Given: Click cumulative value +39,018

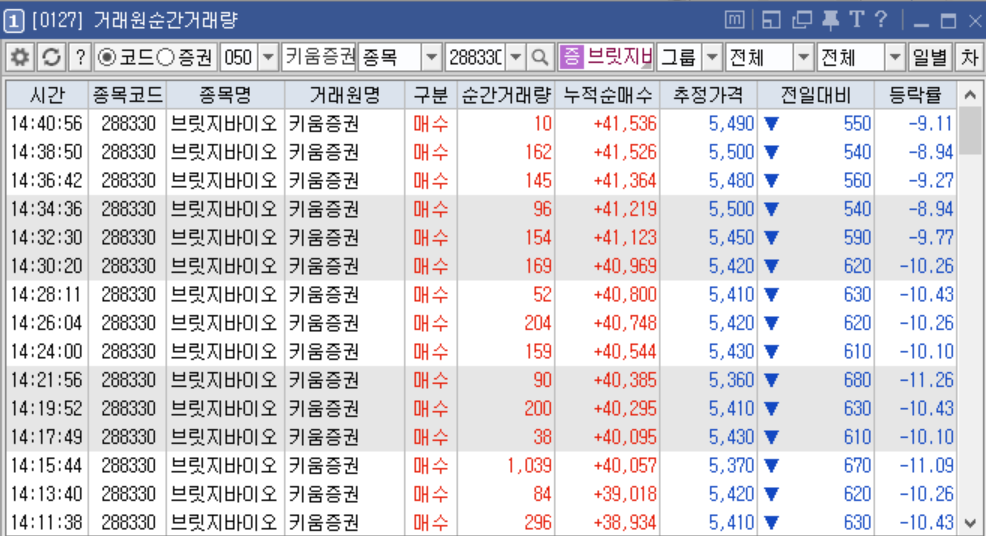Looking at the screenshot, I should (x=625, y=494).
